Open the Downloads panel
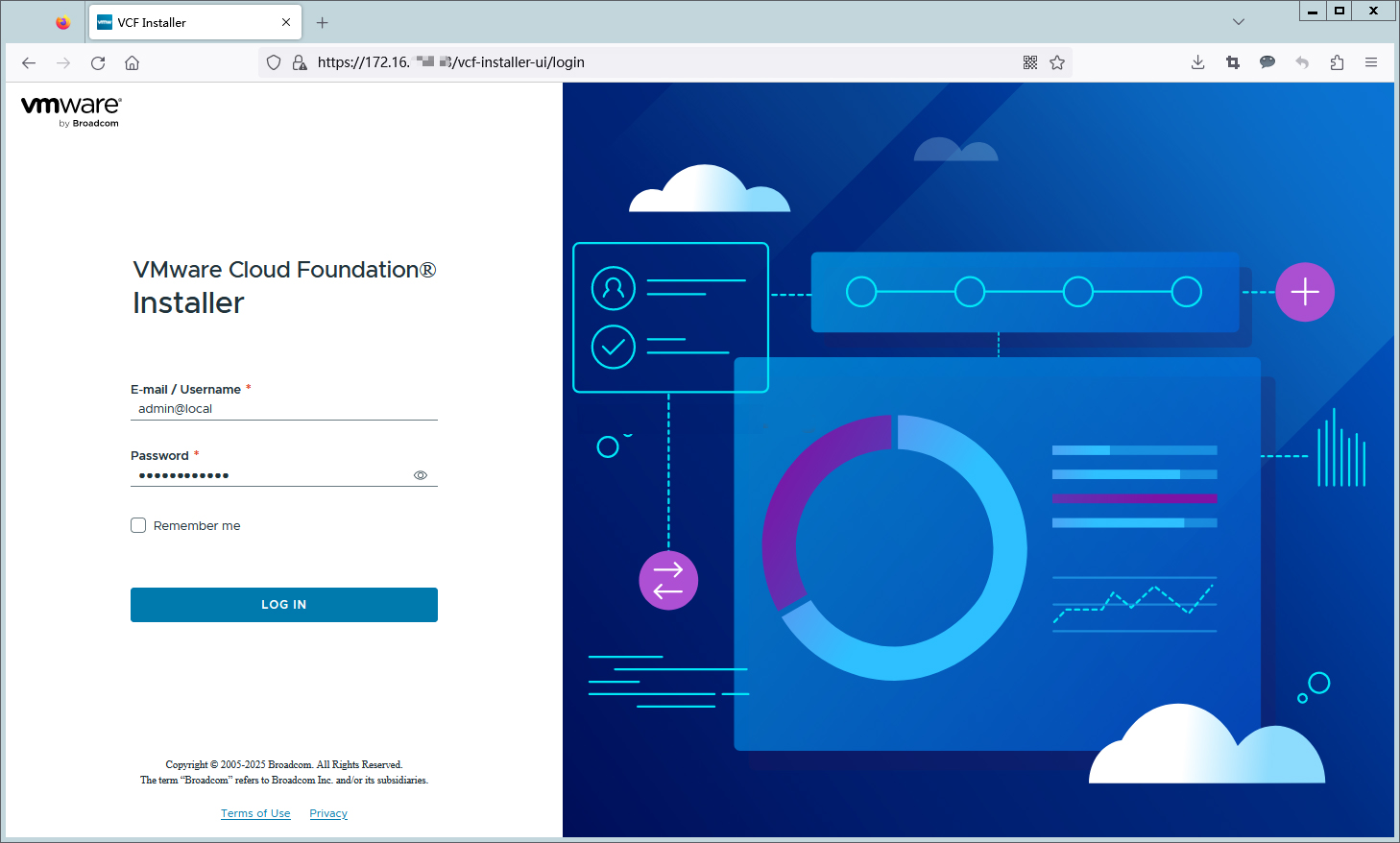Viewport: 1400px width, 843px height. (1198, 62)
